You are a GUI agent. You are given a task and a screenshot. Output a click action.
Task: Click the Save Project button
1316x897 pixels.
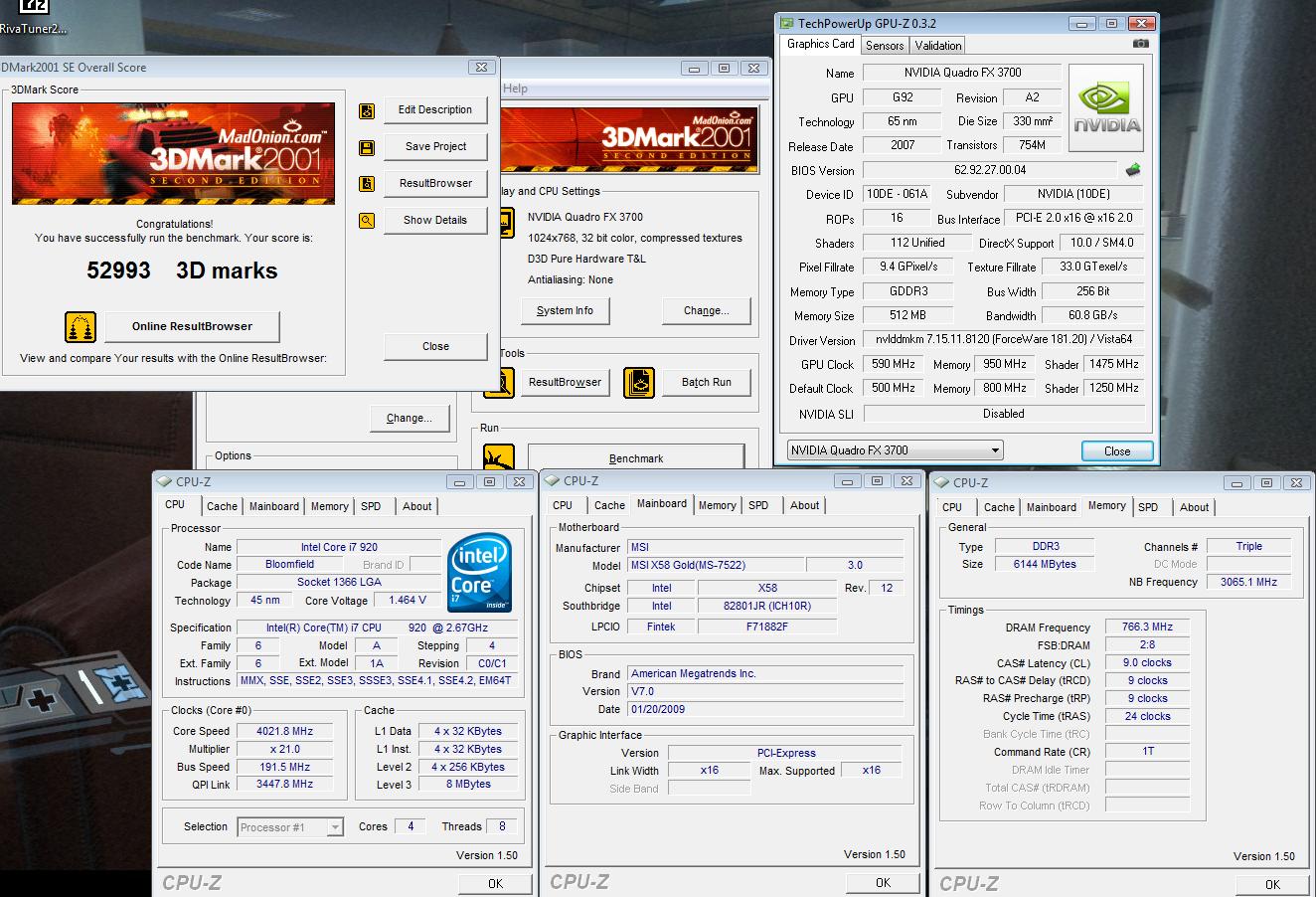[435, 146]
